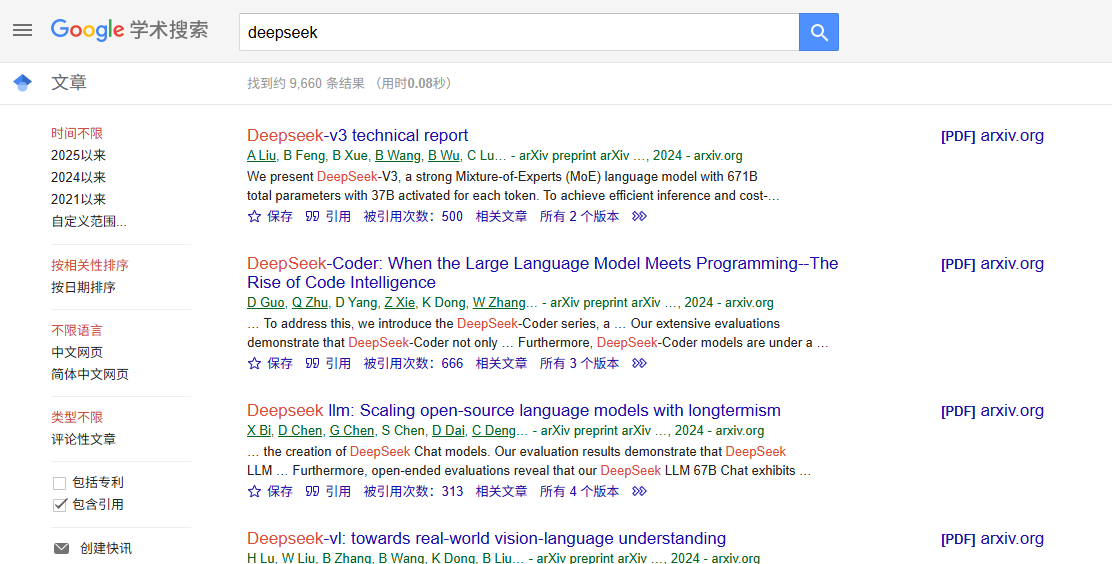Click the Google 学术搜索 logo
Image resolution: width=1112 pixels, height=564 pixels.
coord(130,30)
